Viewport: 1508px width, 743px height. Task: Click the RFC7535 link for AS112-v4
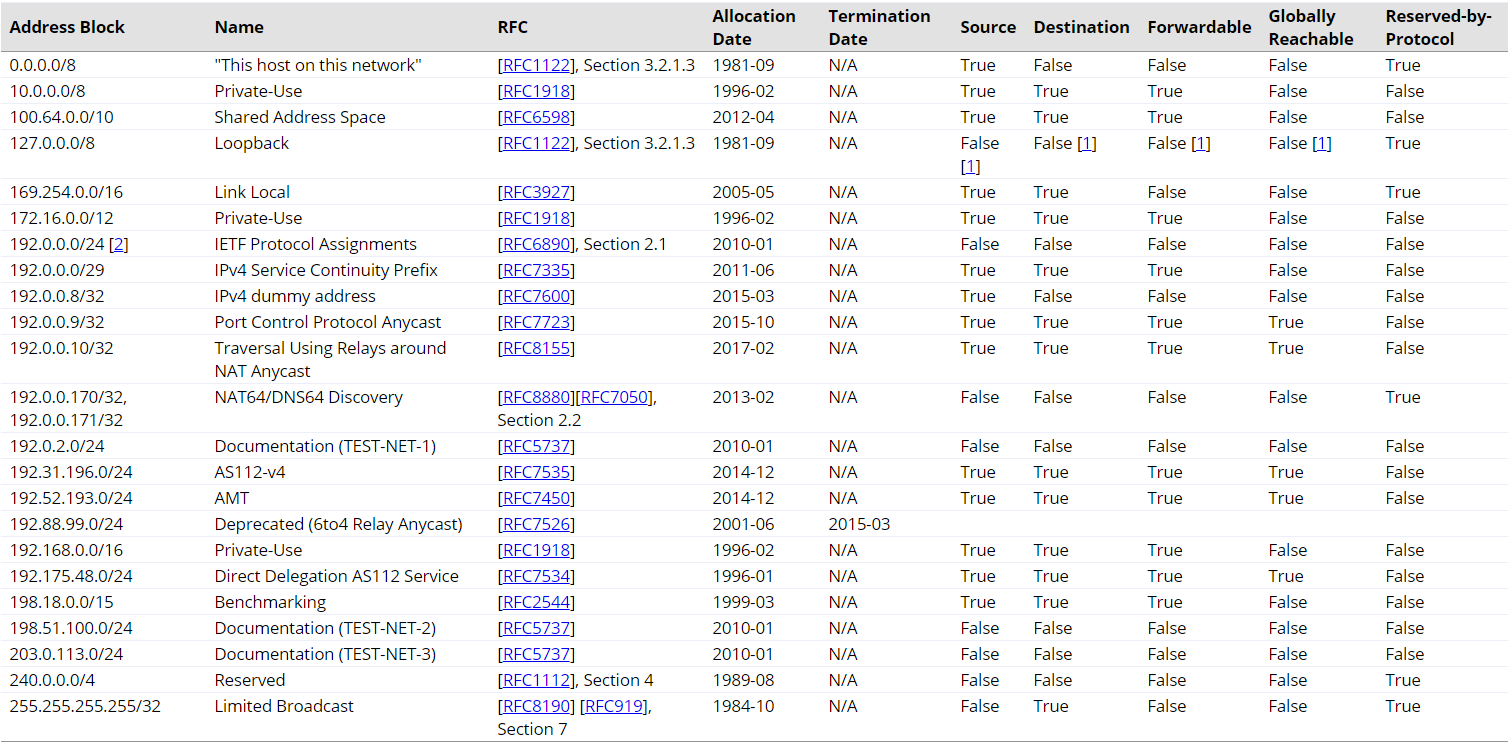point(537,472)
